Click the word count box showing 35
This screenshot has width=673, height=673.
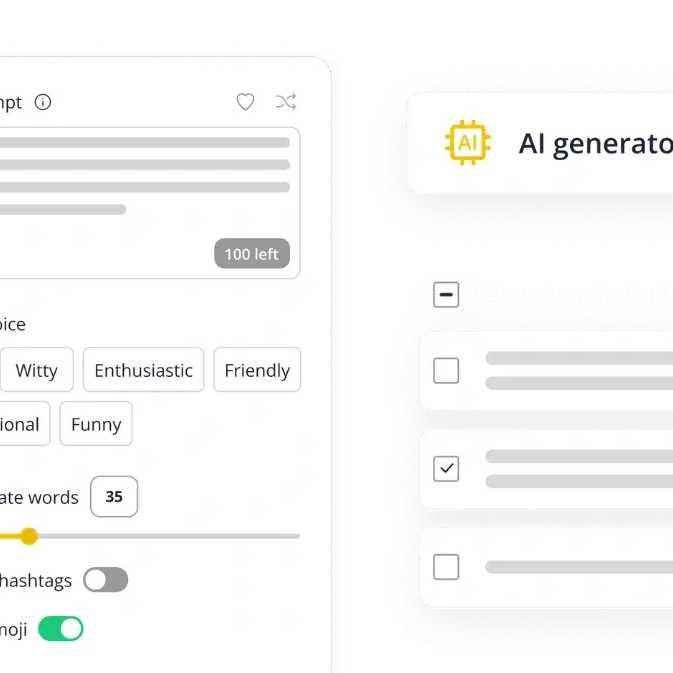(114, 497)
